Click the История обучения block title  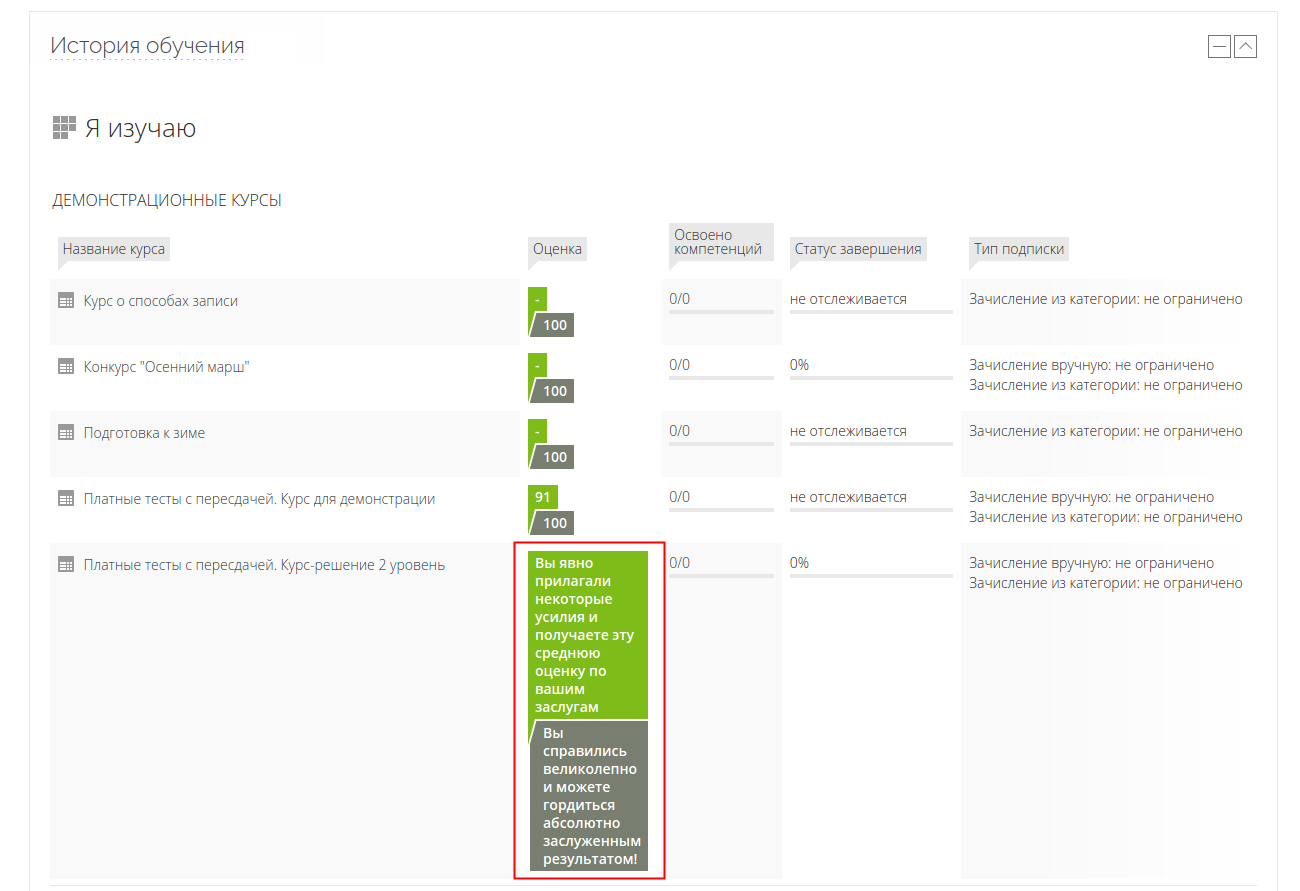point(147,46)
